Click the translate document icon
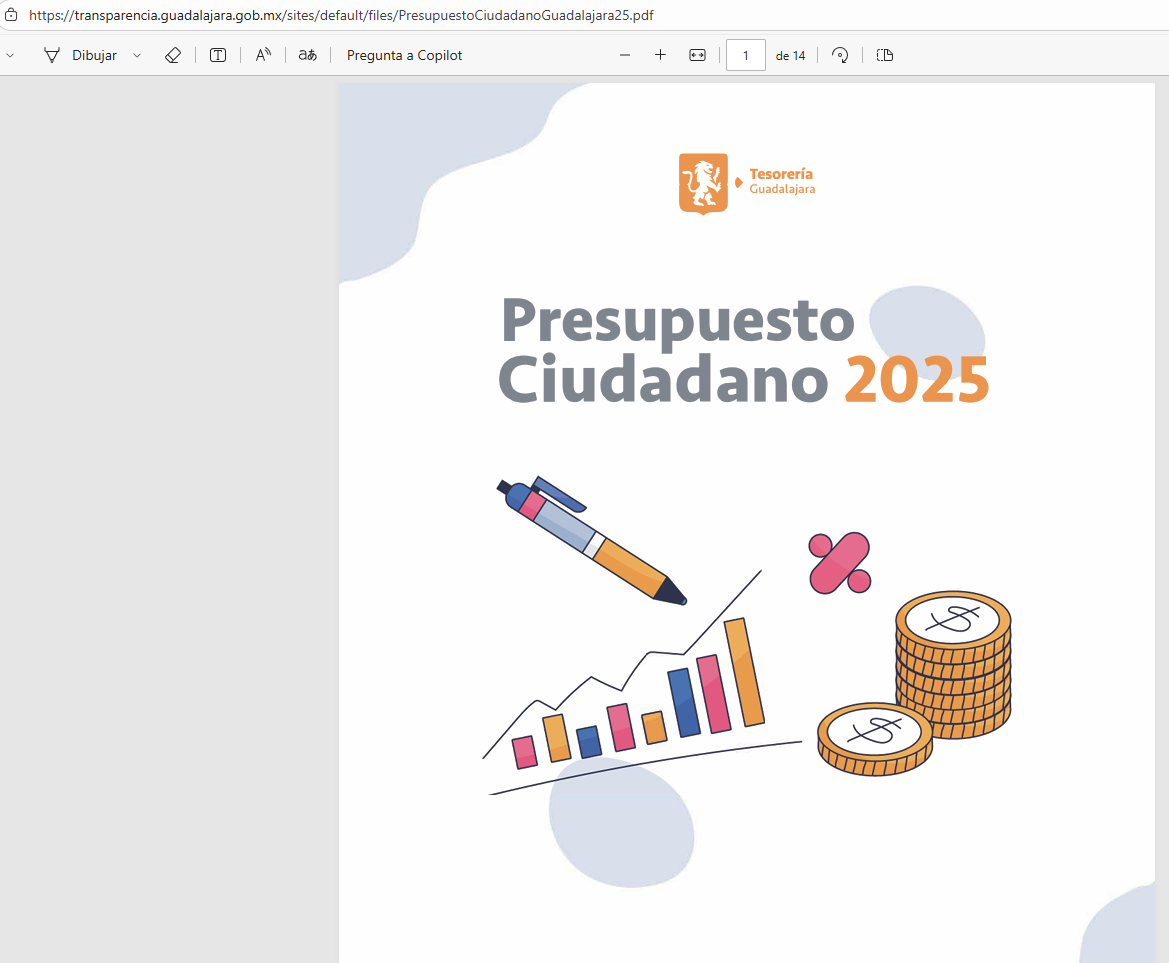Image resolution: width=1169 pixels, height=963 pixels. click(307, 56)
